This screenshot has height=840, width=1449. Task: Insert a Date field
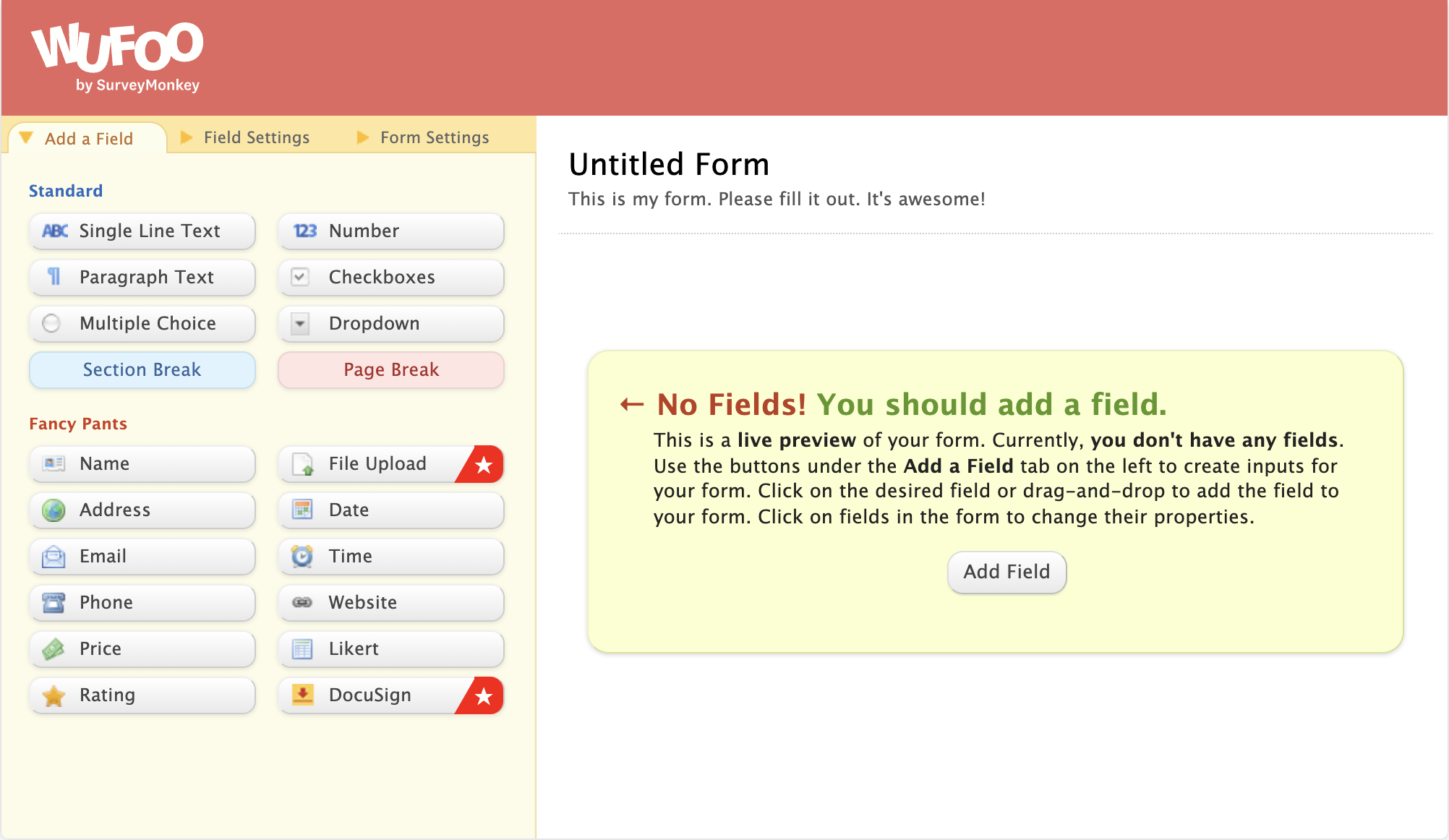tap(391, 510)
